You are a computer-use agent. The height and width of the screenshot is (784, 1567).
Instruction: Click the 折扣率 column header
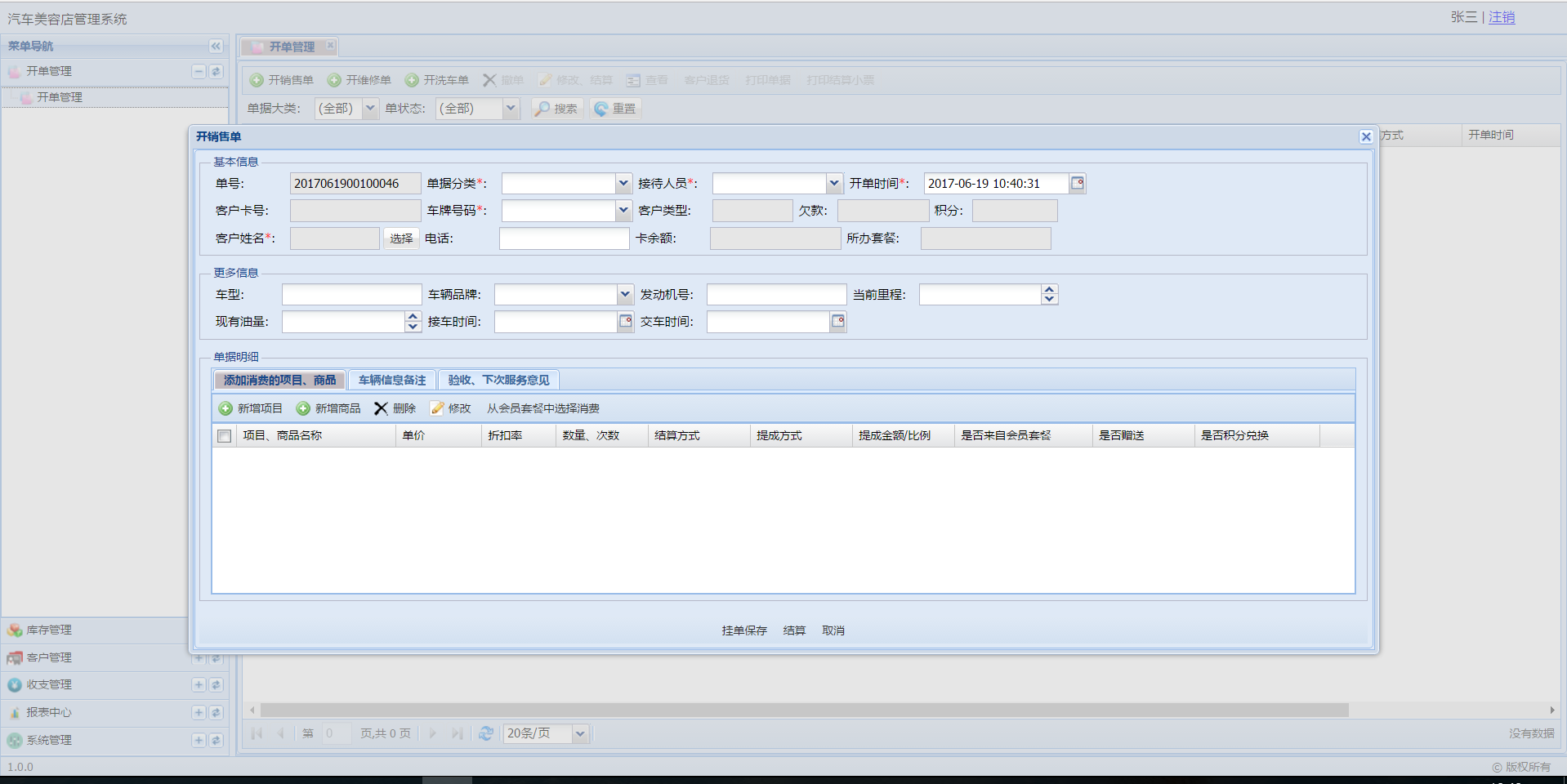pyautogui.click(x=519, y=436)
